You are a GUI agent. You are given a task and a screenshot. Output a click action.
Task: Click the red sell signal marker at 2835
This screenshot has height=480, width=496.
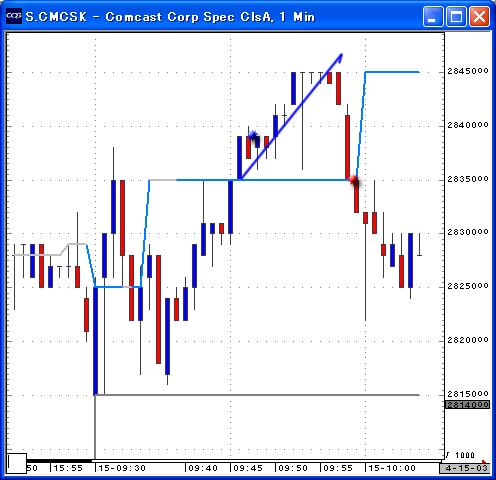click(354, 181)
